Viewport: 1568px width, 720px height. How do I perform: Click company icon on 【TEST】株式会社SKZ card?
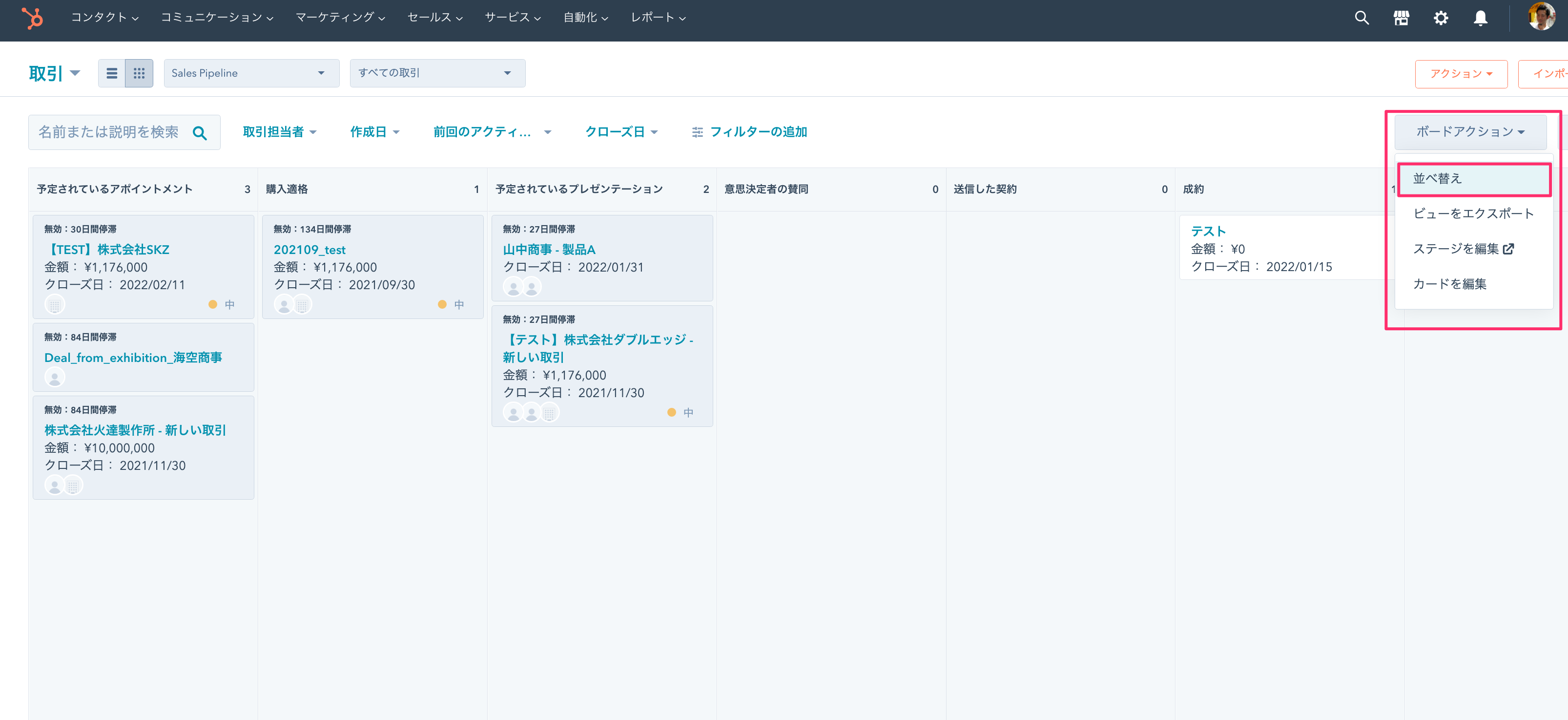[x=55, y=305]
